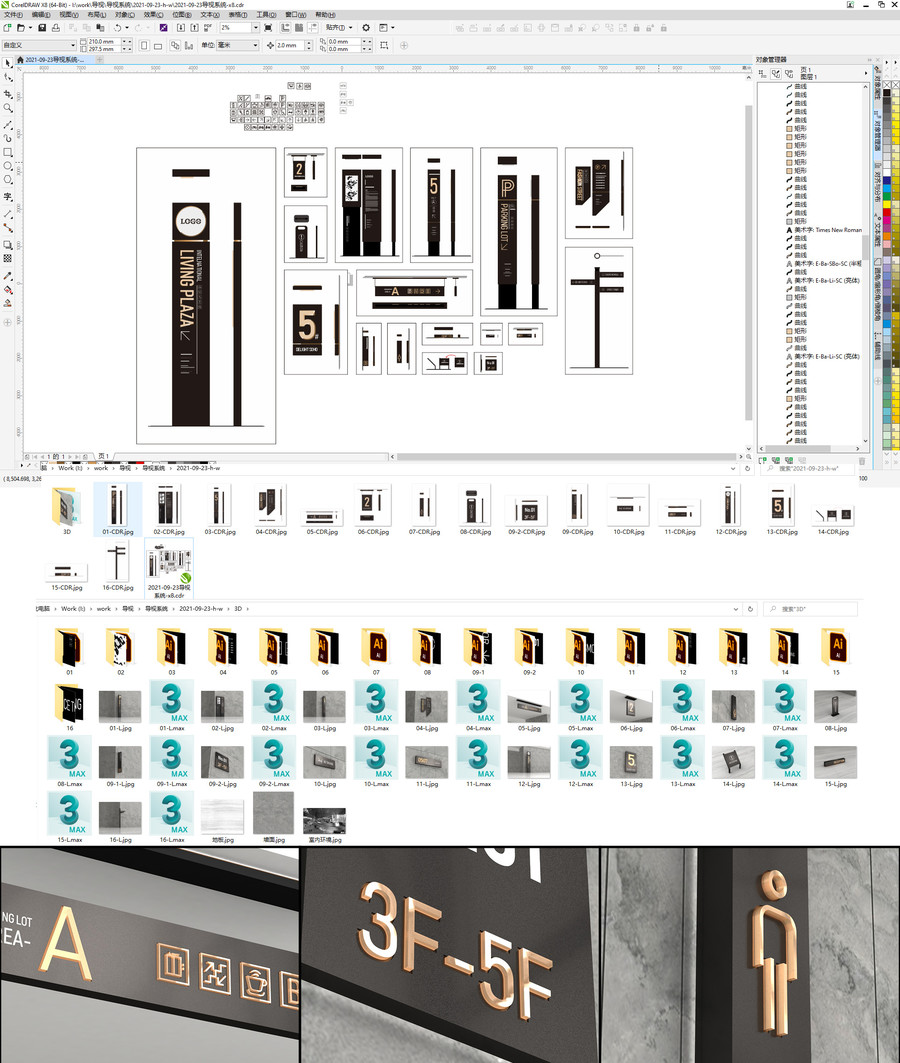Toggle Show Object Properties in Object Manager
This screenshot has height=1063, width=900.
[762, 73]
